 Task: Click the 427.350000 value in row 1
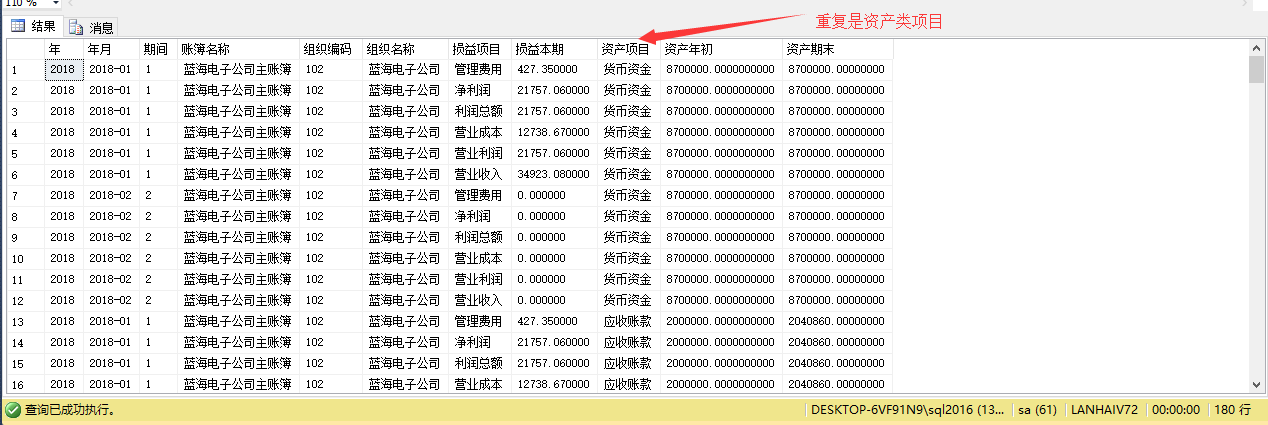[555, 69]
